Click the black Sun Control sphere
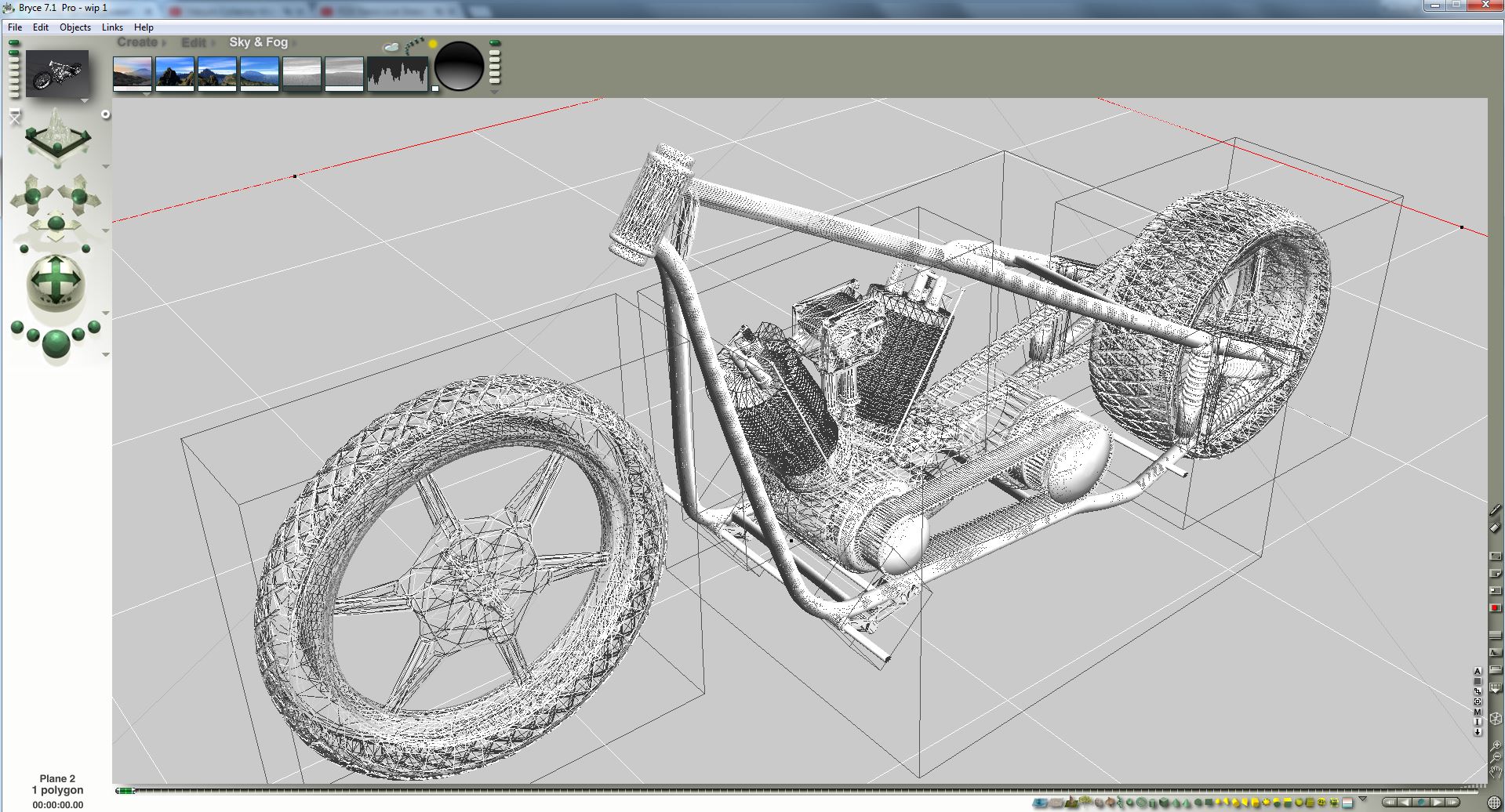Image resolution: width=1505 pixels, height=812 pixels. 459,66
